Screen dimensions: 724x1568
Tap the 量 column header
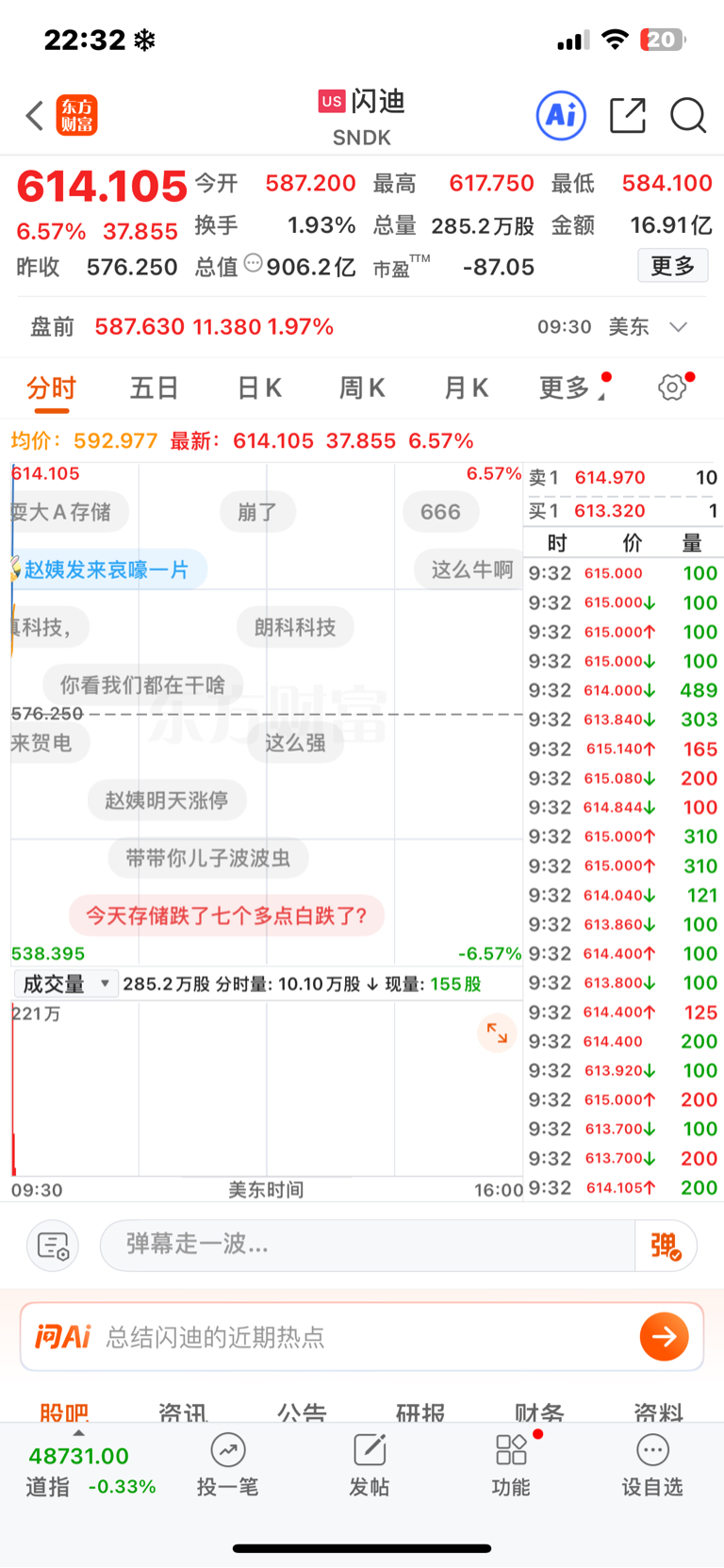(x=692, y=543)
